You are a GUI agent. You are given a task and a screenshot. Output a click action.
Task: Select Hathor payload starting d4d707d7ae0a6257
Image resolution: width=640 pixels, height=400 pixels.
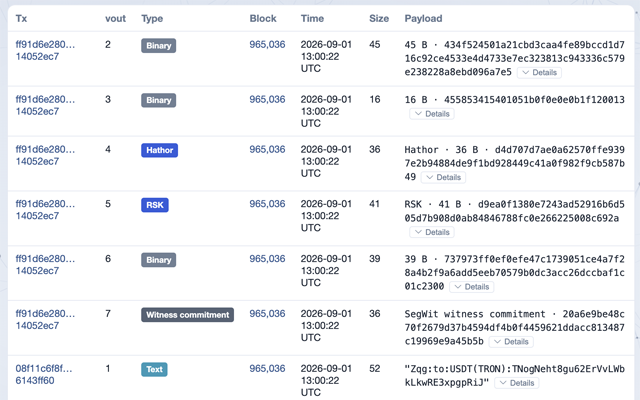click(515, 163)
